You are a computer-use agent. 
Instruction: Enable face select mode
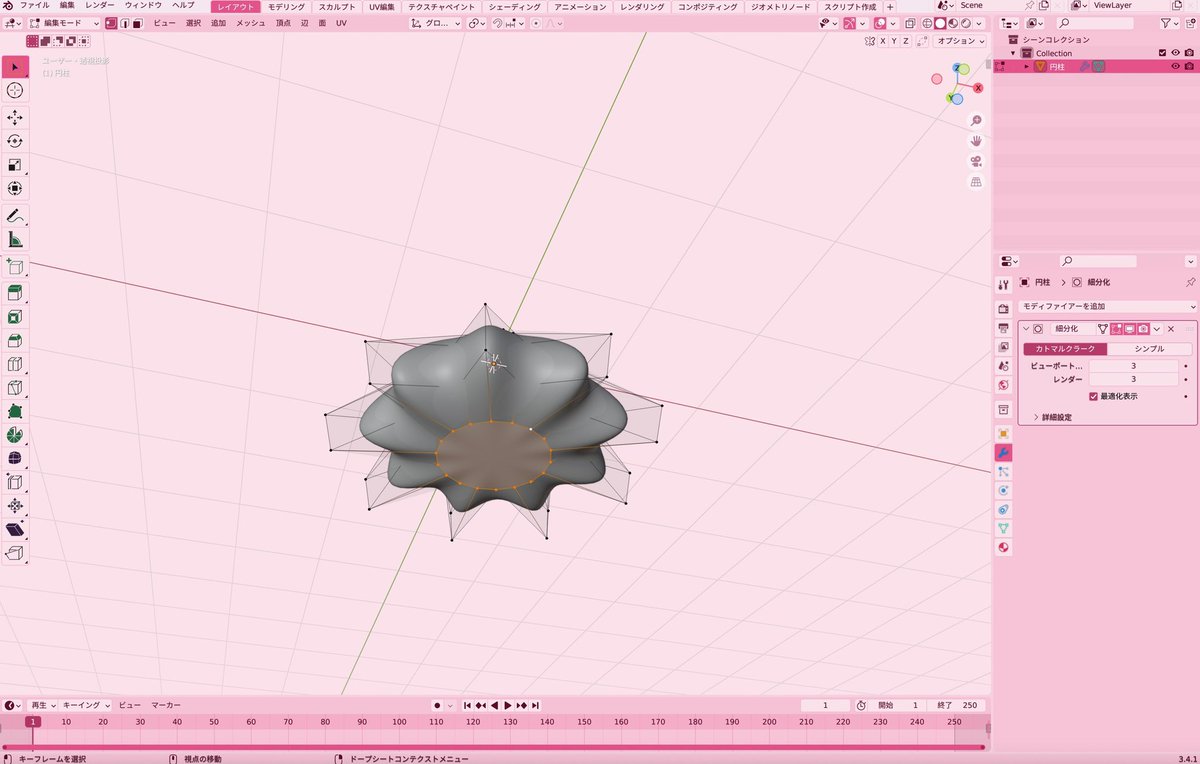(137, 23)
